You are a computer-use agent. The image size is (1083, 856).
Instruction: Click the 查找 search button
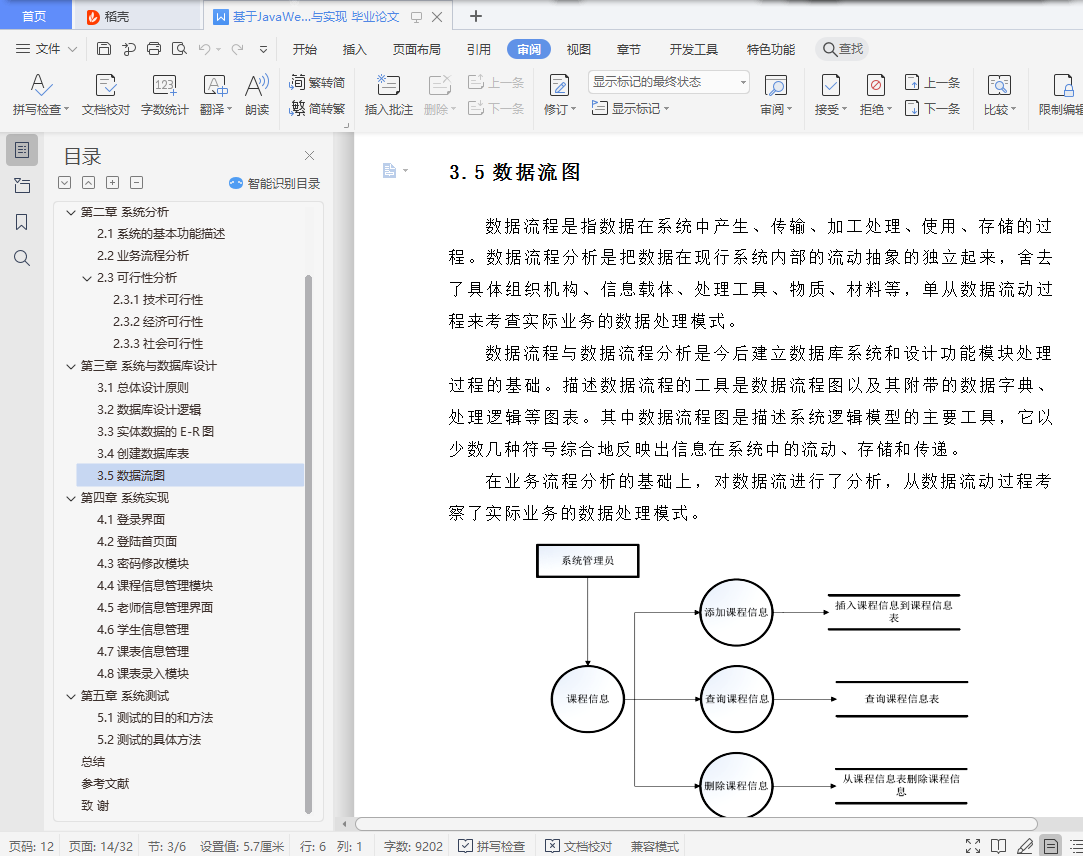842,49
